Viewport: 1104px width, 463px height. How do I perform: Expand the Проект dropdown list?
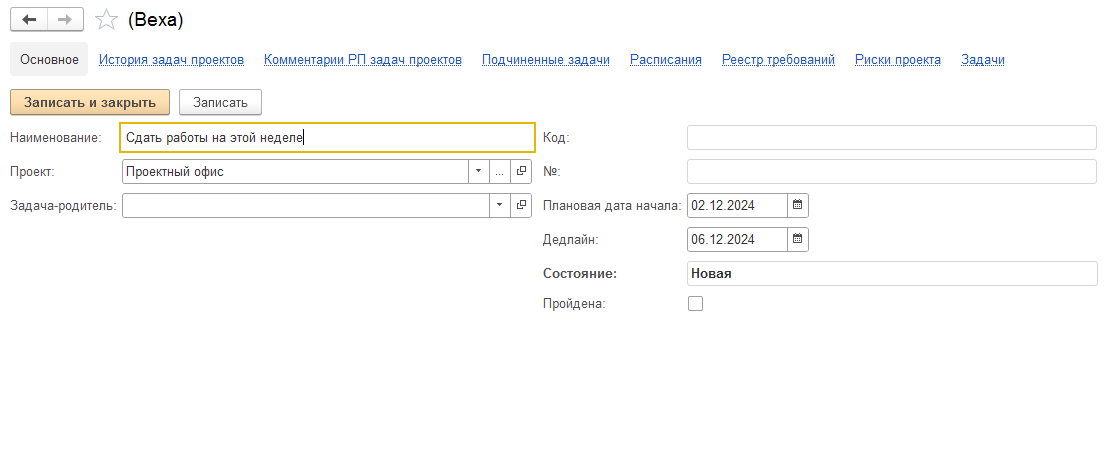pos(478,172)
